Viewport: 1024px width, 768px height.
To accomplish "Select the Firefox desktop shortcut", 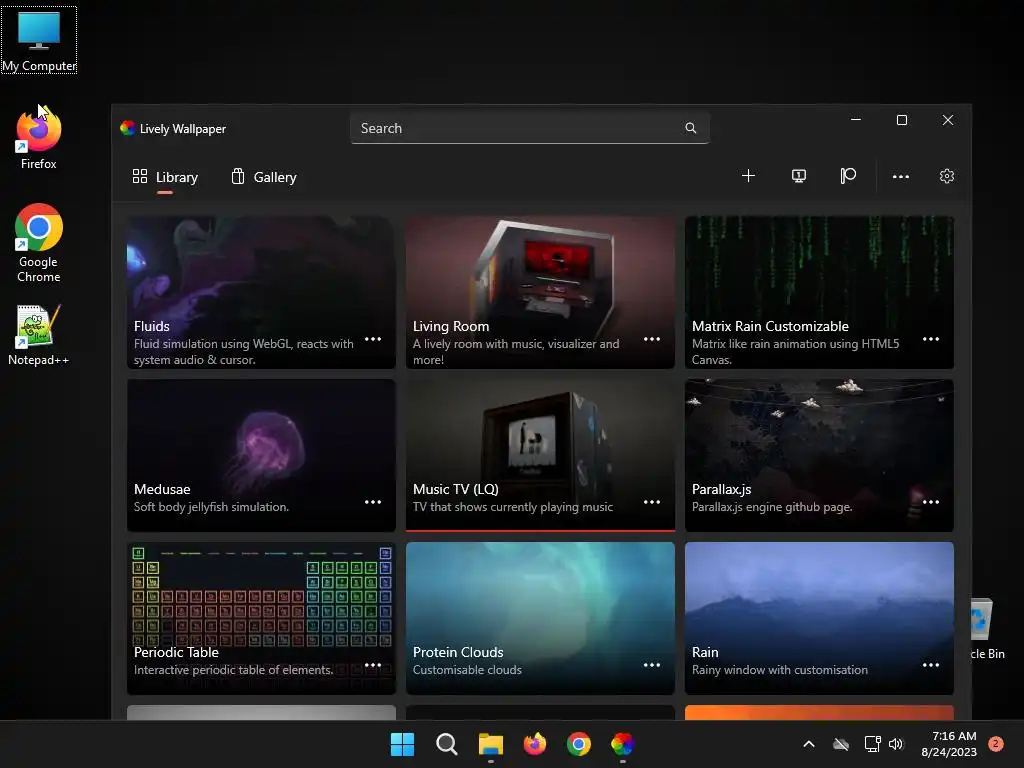I will (39, 138).
